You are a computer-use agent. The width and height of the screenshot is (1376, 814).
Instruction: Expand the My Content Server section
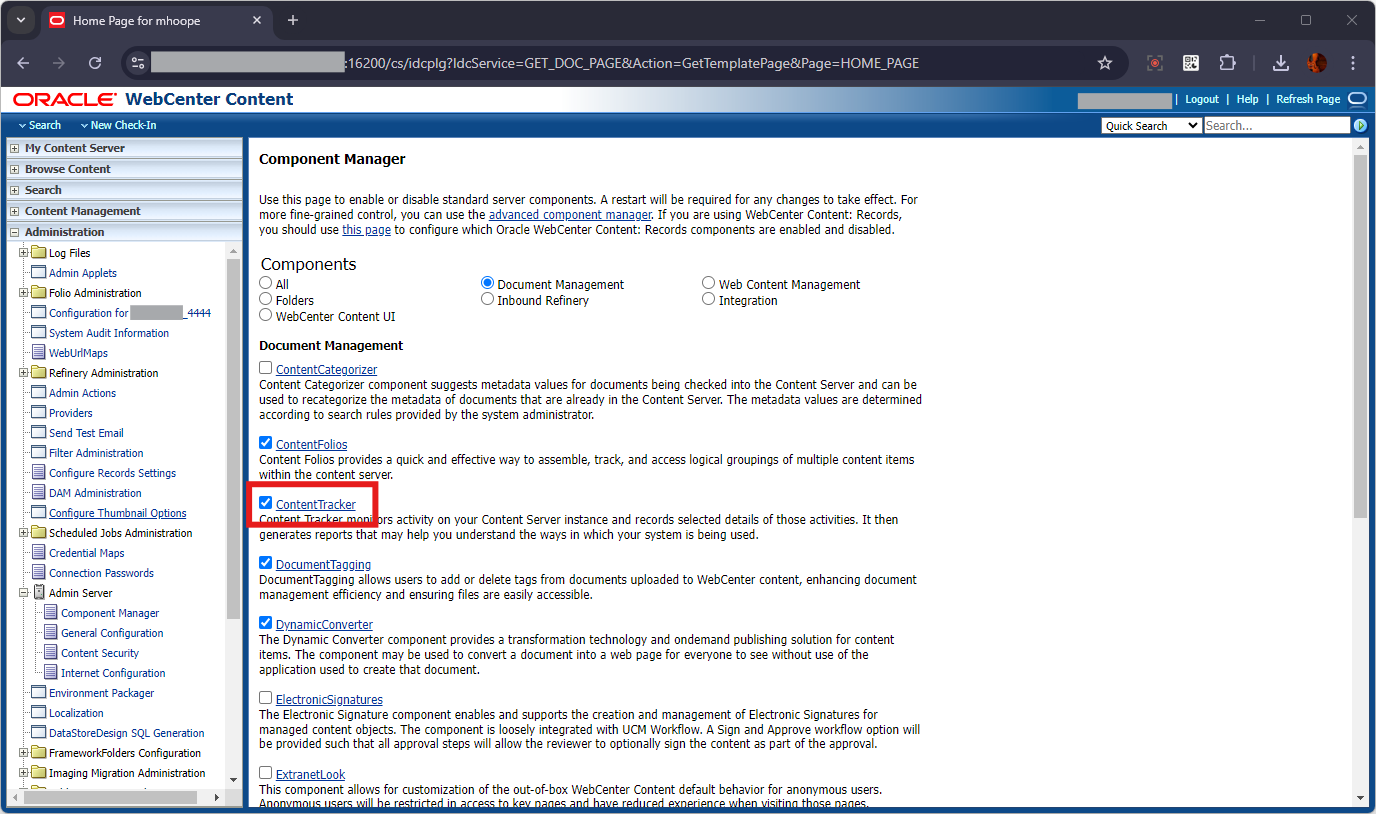[x=15, y=148]
